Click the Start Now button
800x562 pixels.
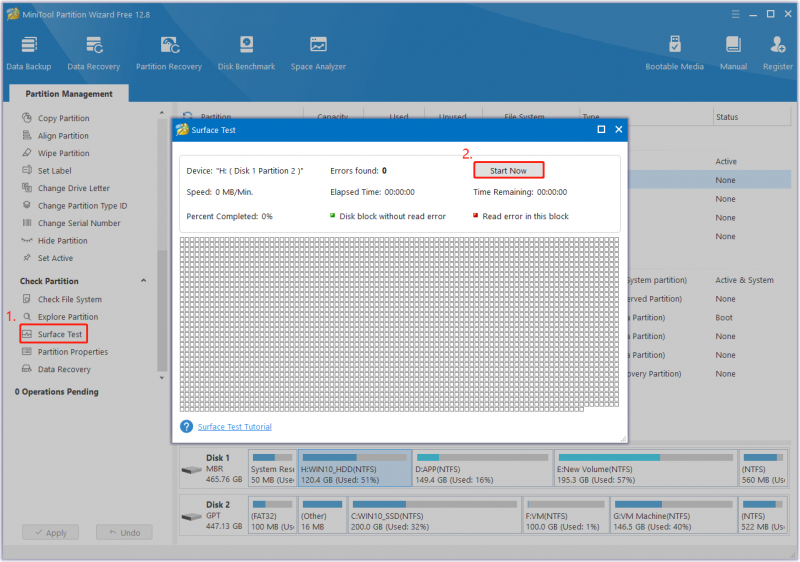click(508, 170)
